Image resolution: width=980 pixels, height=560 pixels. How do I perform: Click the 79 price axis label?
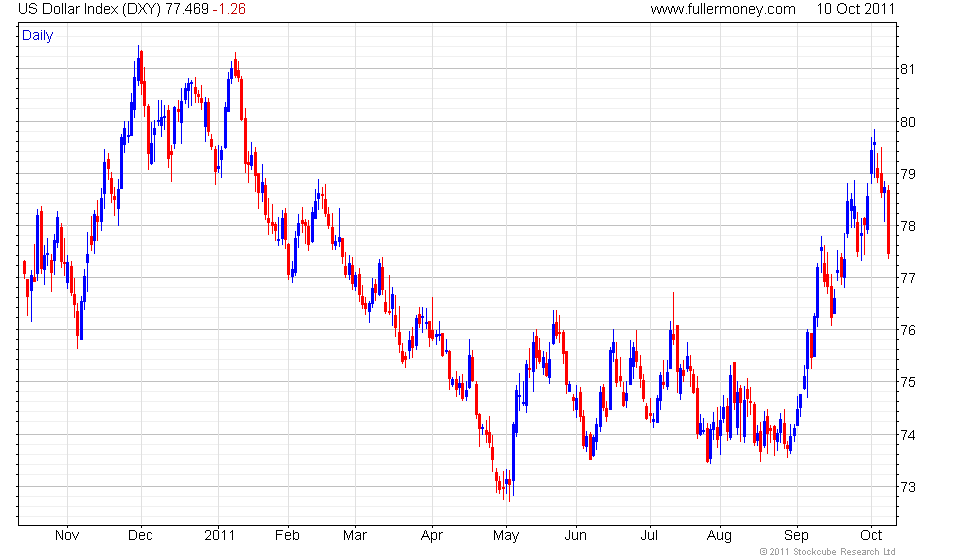(x=907, y=174)
